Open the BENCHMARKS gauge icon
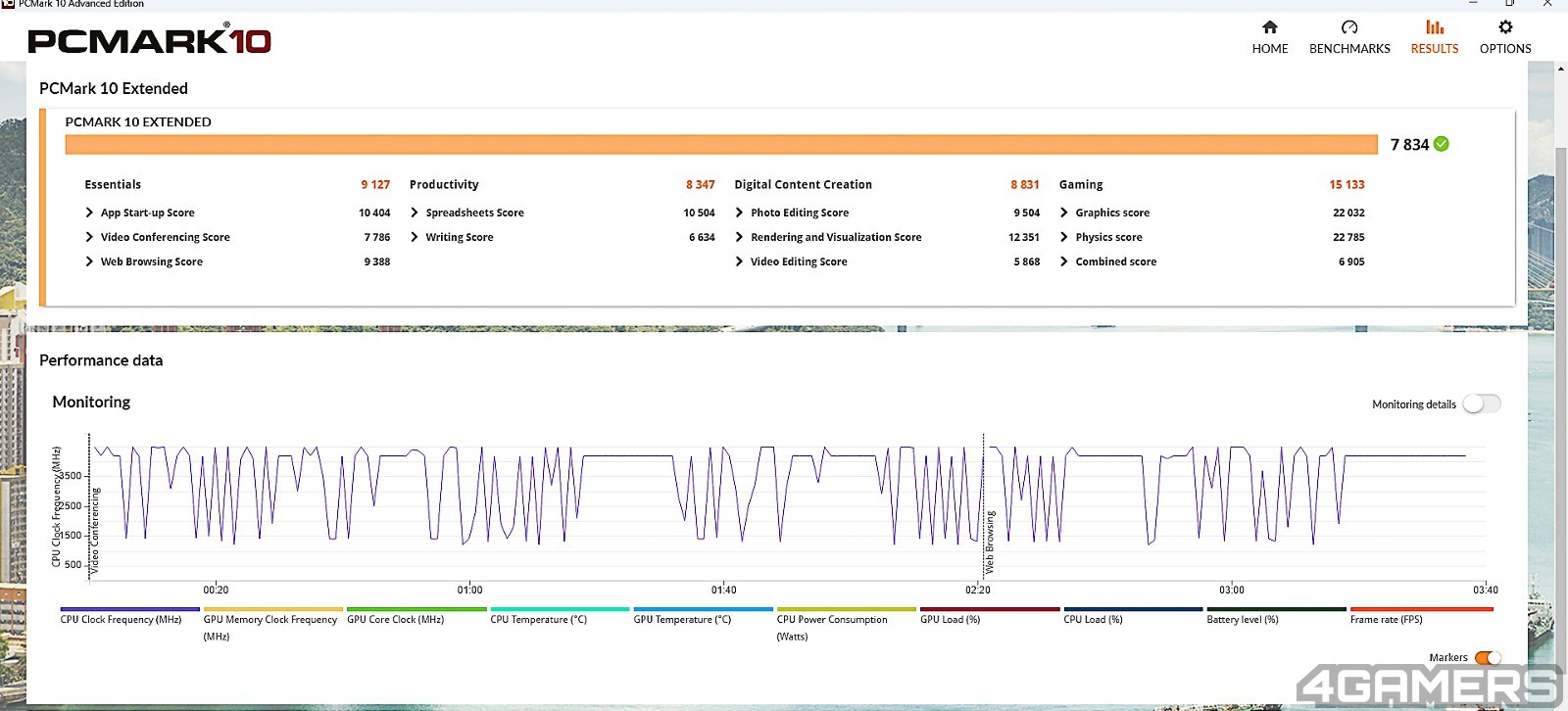This screenshot has width=1568, height=711. pyautogui.click(x=1349, y=26)
